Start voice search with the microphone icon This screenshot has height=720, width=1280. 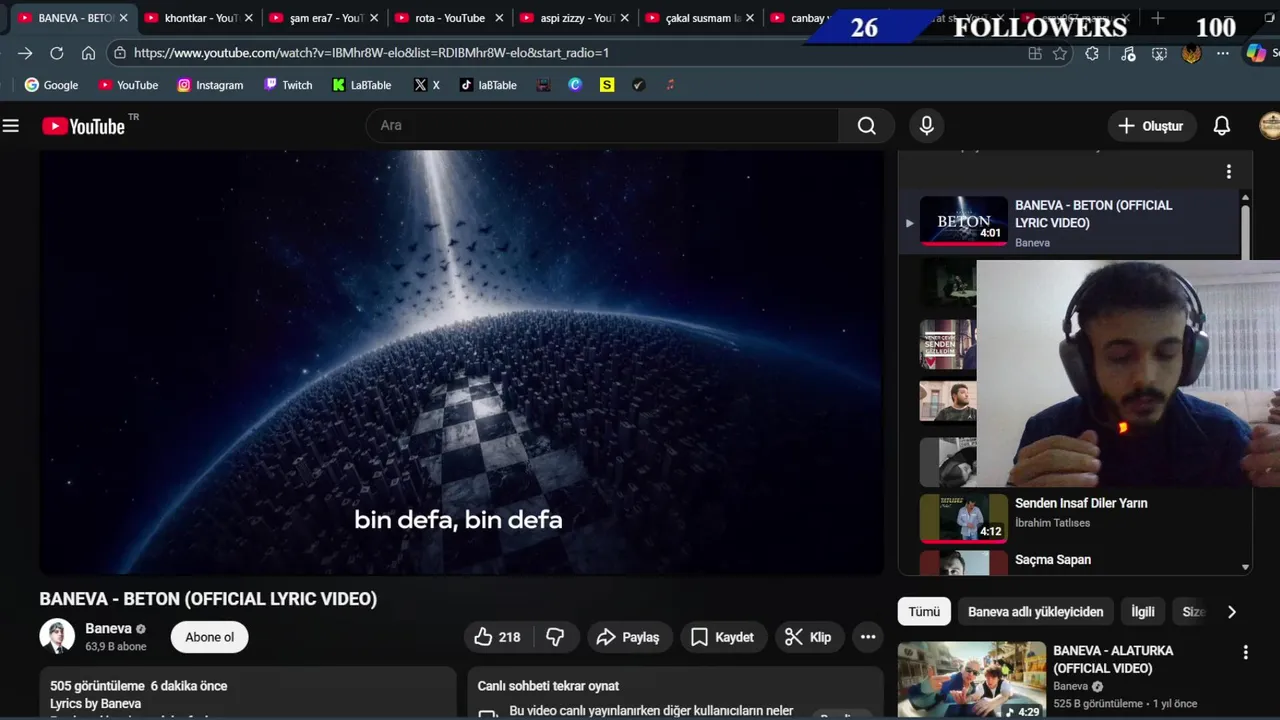click(927, 125)
